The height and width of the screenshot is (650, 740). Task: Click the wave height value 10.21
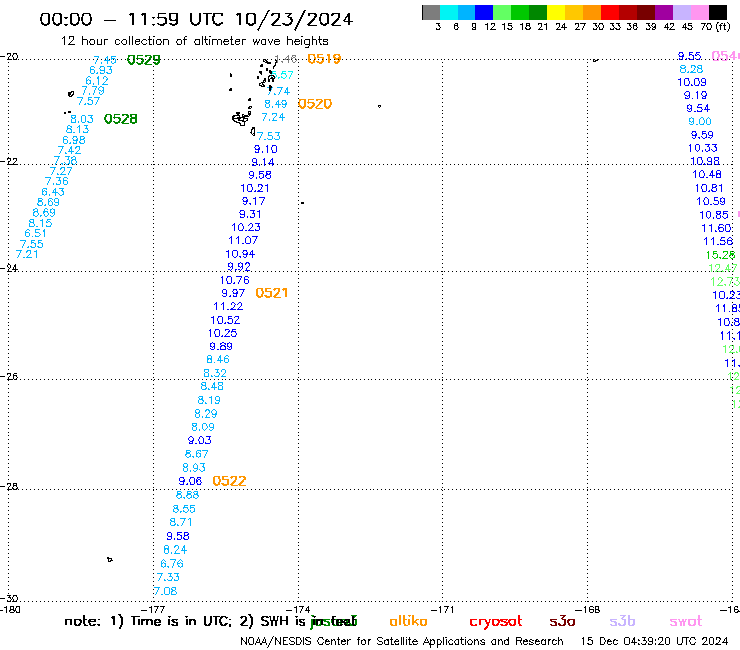255,188
